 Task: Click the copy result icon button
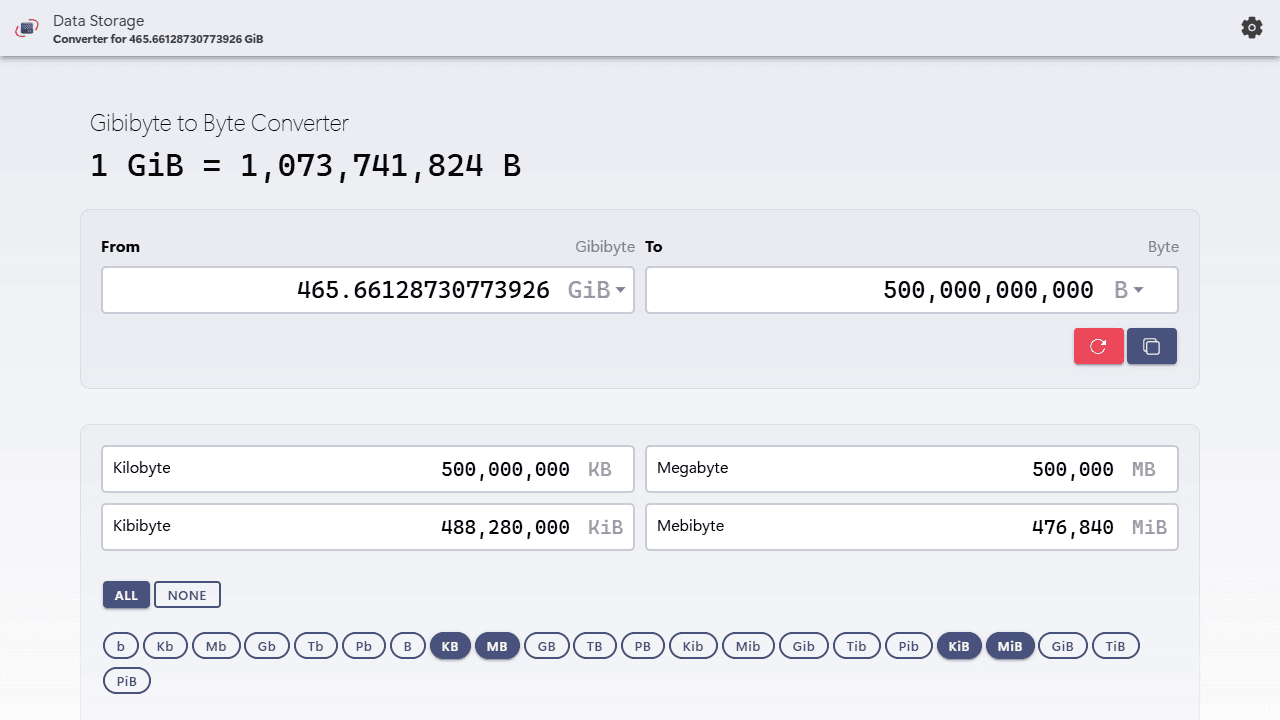coord(1152,346)
